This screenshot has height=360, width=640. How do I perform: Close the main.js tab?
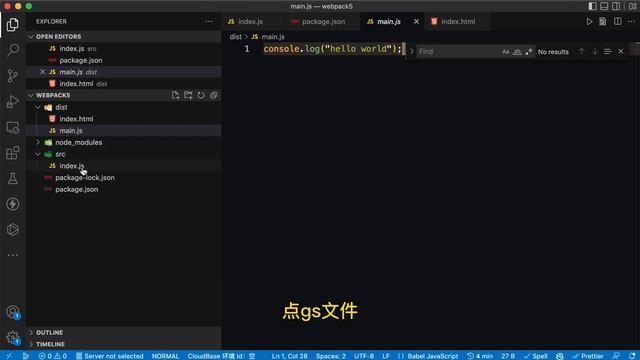pos(416,21)
